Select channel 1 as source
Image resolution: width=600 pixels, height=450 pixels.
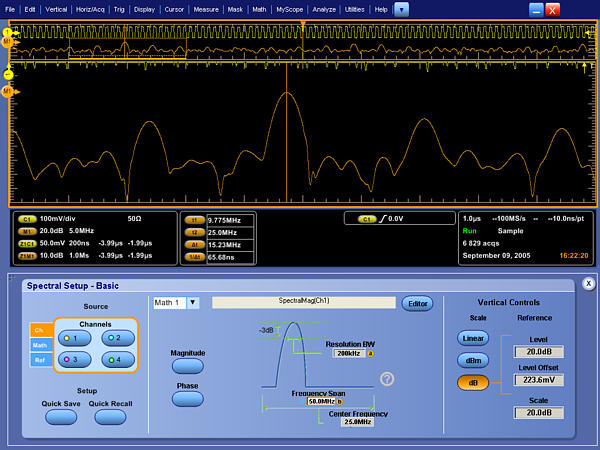(75, 338)
